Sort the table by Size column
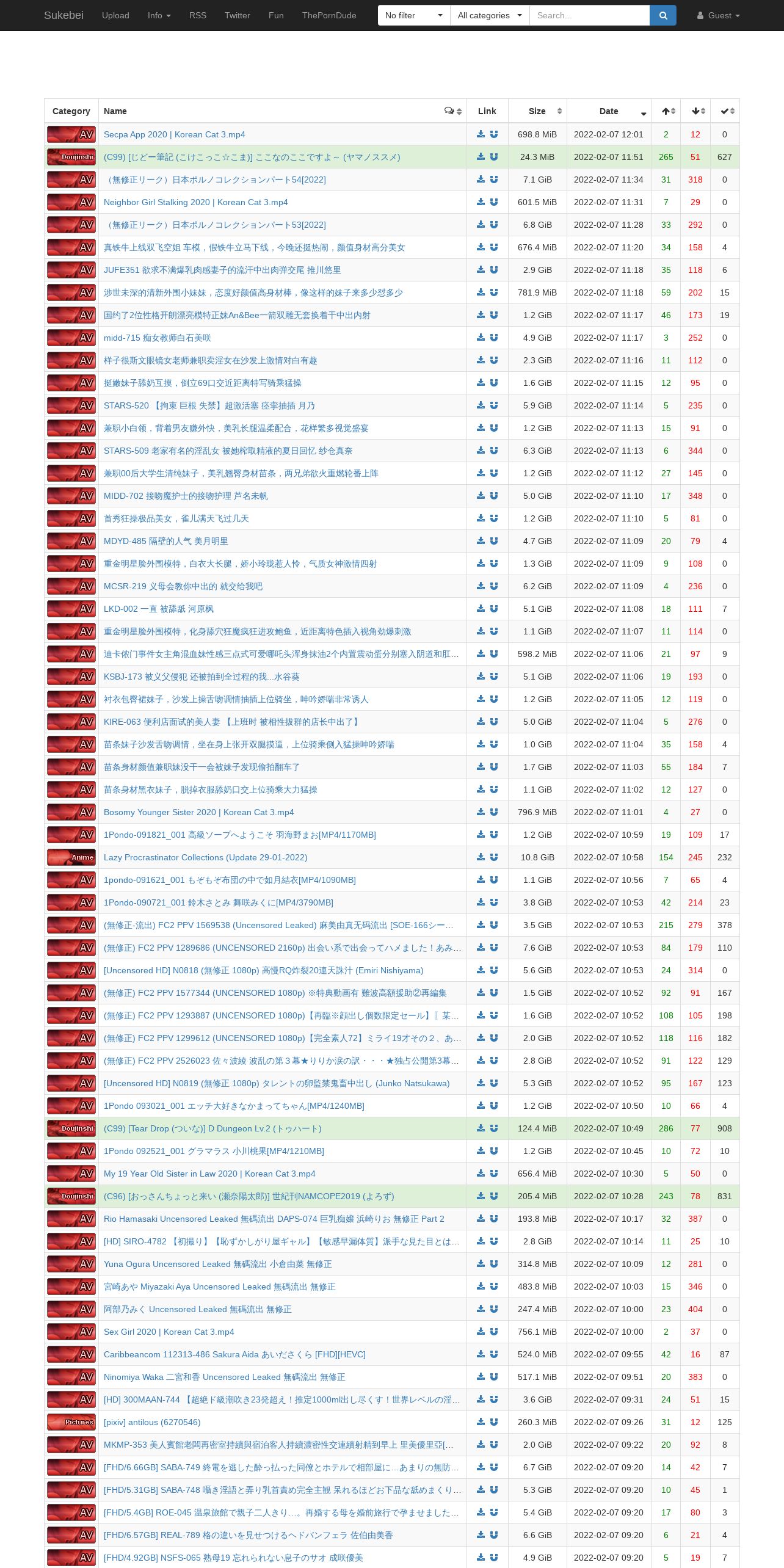 click(537, 111)
